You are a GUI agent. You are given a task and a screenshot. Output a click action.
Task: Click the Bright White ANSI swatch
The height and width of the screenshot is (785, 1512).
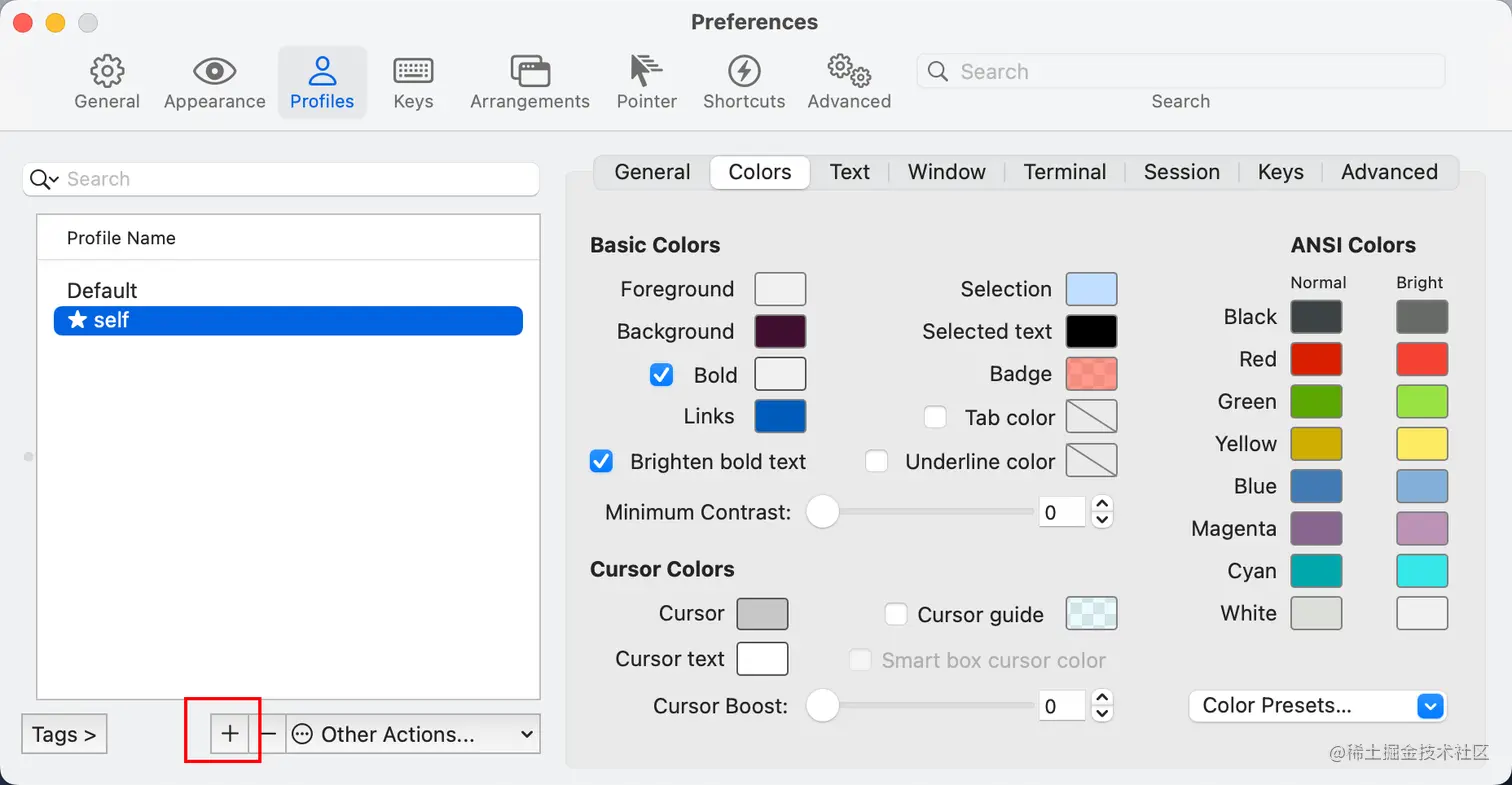click(1422, 613)
